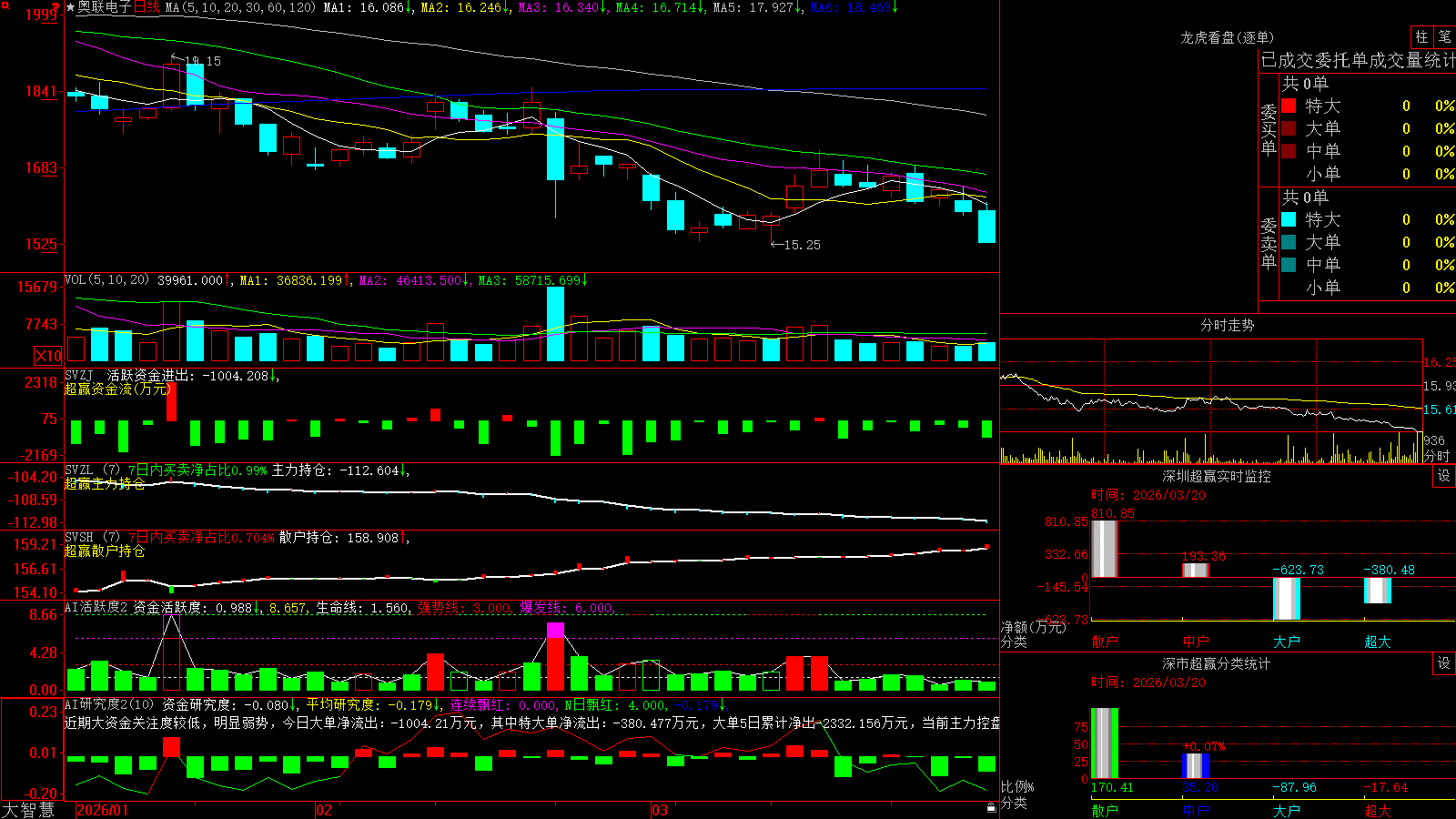Select the magenta 爆发线: 6.000 value

pyautogui.click(x=567, y=608)
